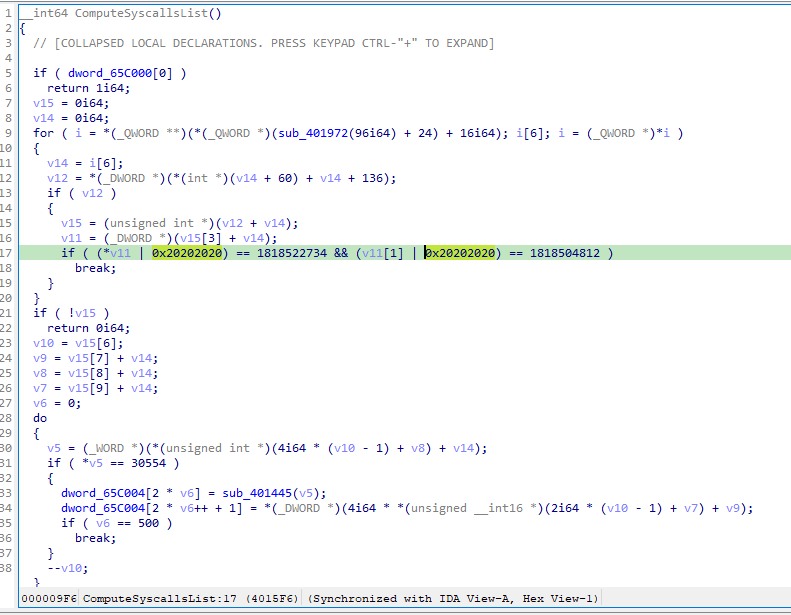Select the second 0x20202020 constant near v11[1]
791x615 pixels.
460,253
